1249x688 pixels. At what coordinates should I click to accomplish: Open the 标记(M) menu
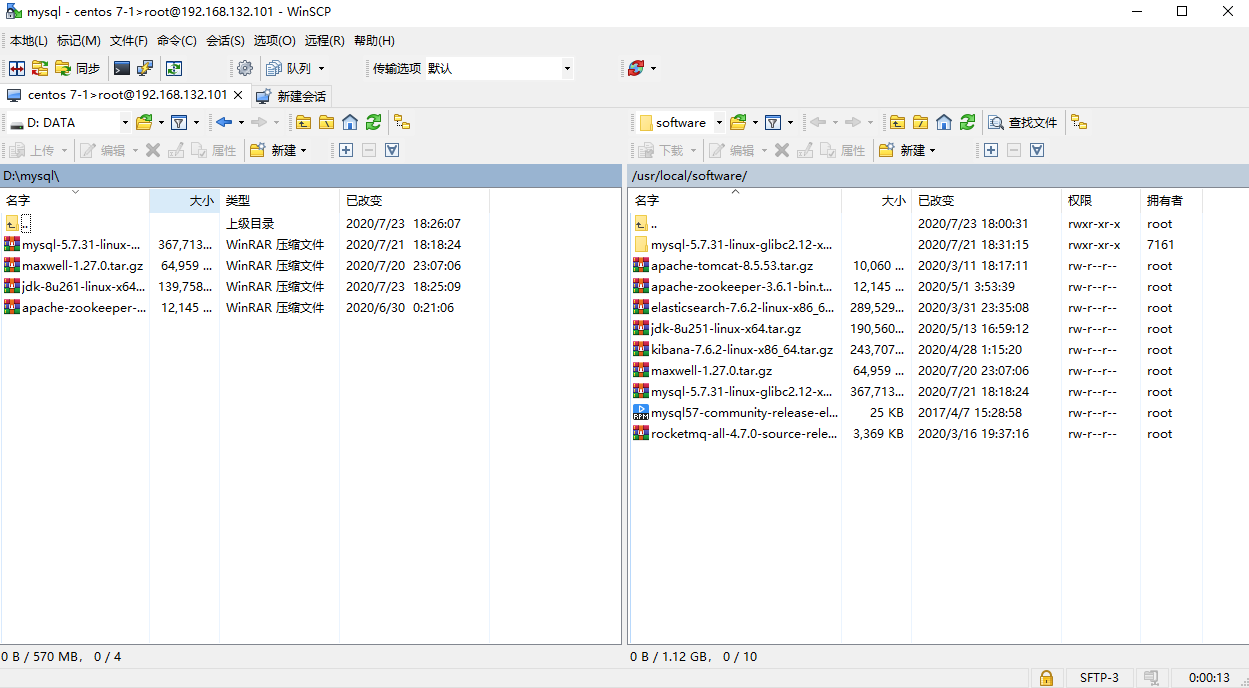pos(79,41)
